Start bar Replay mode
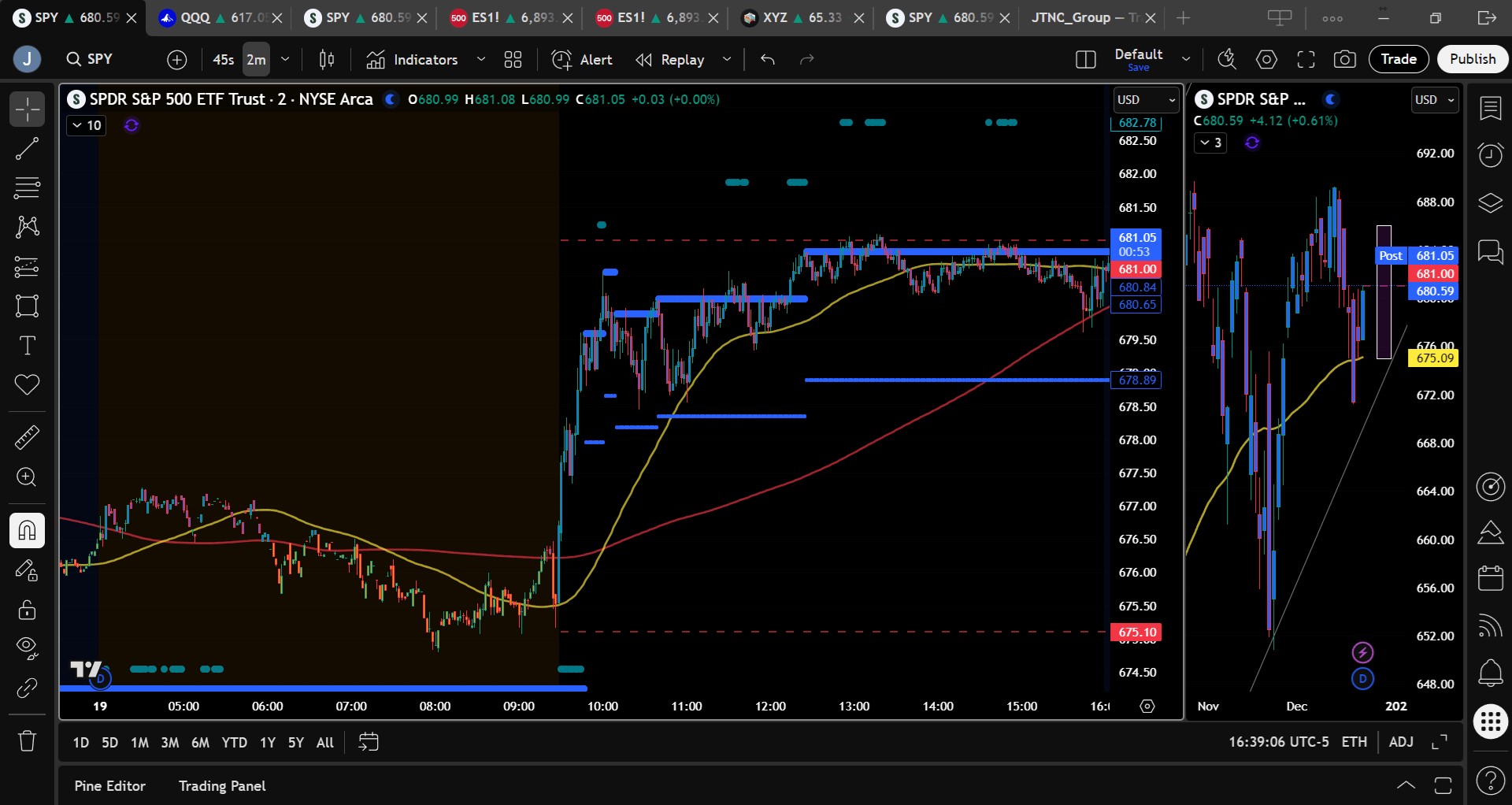 pos(670,59)
